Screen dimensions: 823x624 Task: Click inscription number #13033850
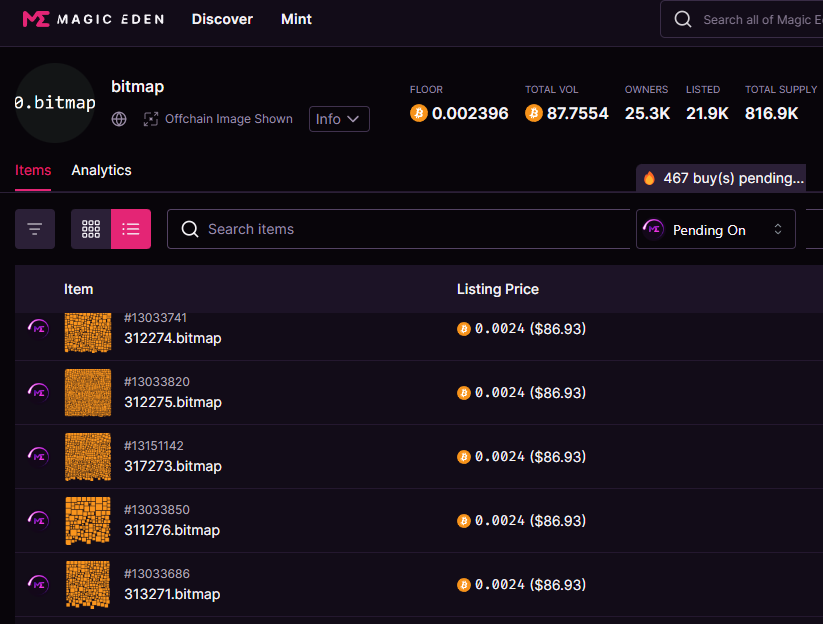(x=157, y=510)
